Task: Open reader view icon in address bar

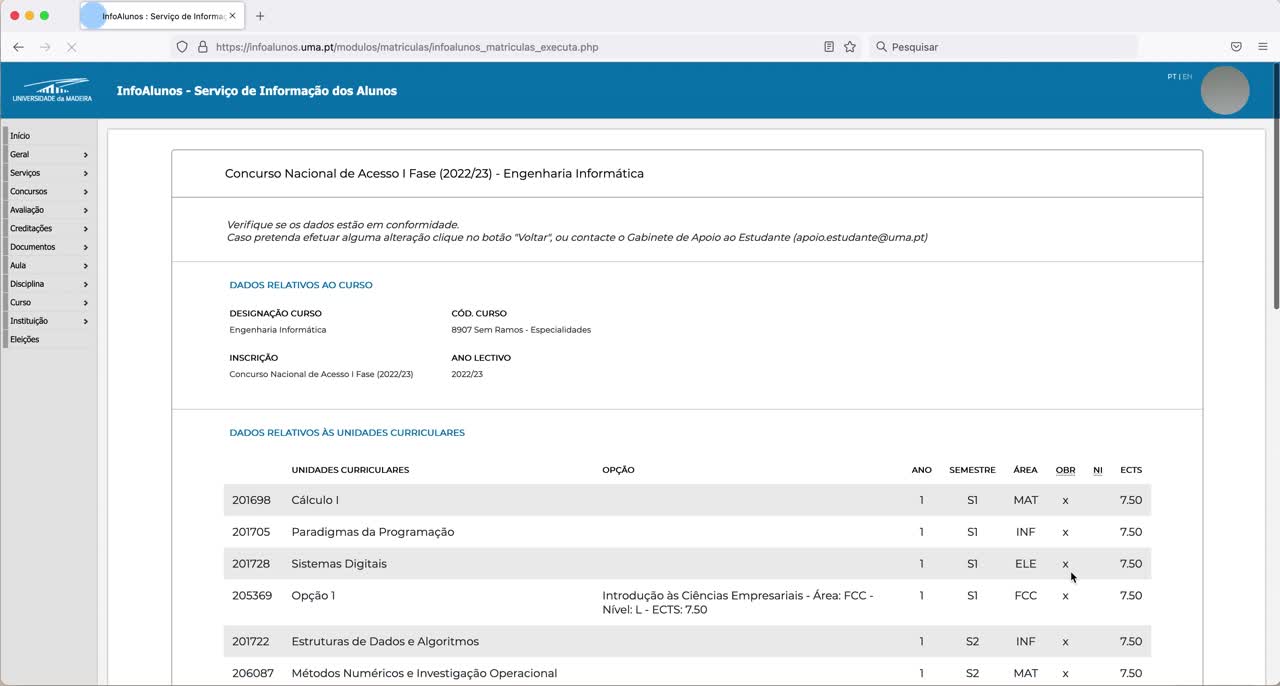Action: (829, 47)
